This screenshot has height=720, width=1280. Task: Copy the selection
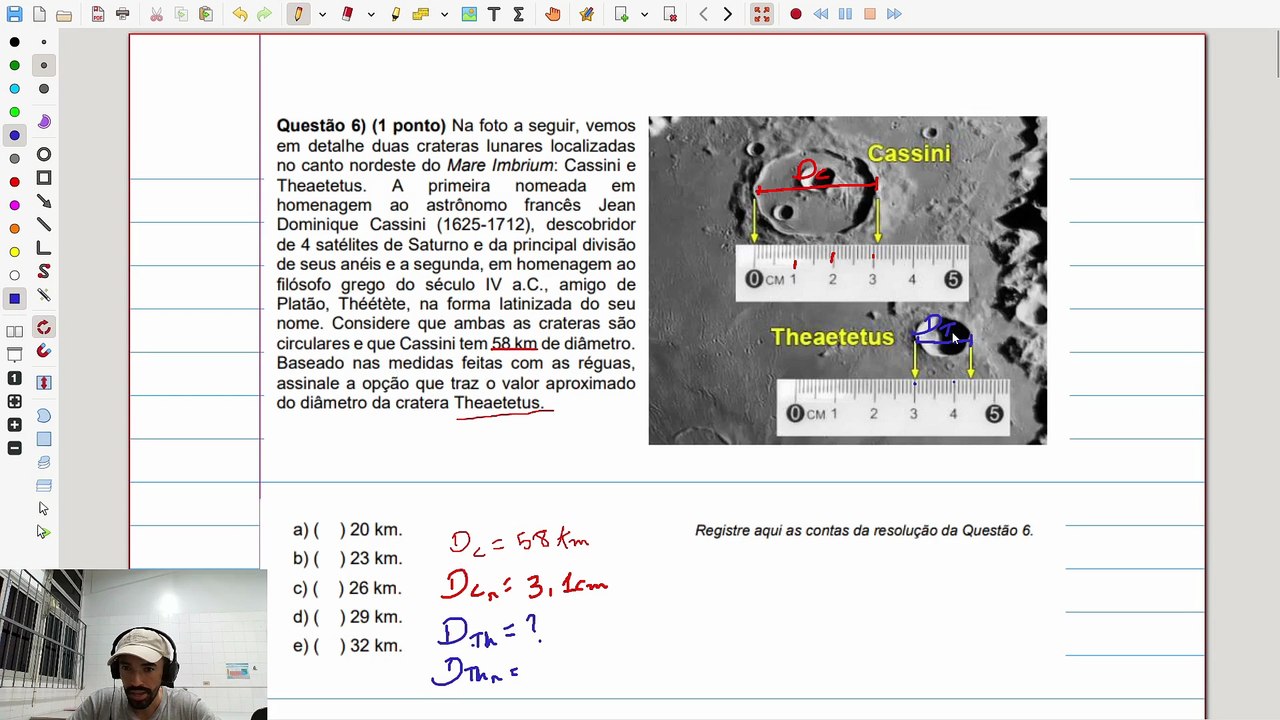click(x=181, y=14)
